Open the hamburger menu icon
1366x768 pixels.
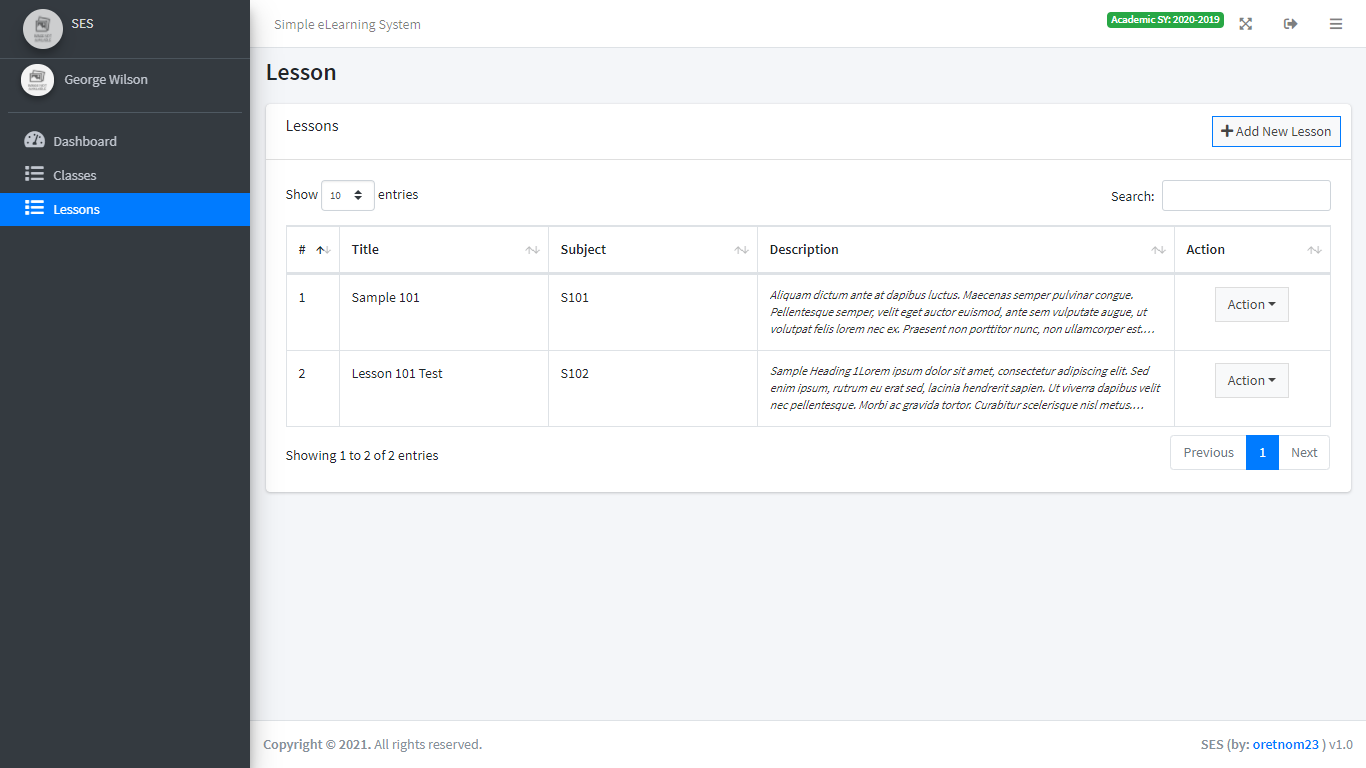1336,24
